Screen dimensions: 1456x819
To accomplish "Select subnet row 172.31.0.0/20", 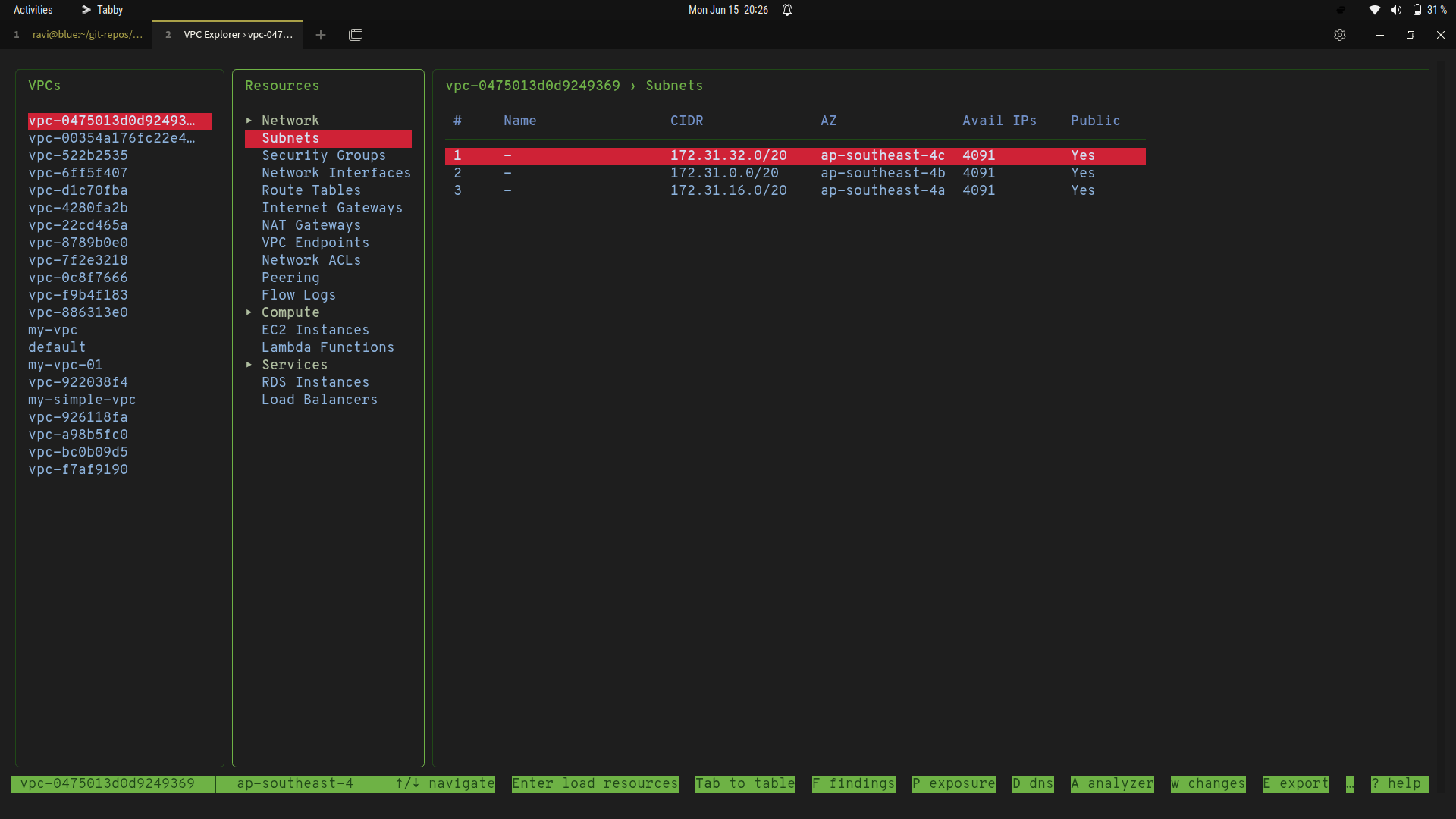I will [795, 173].
